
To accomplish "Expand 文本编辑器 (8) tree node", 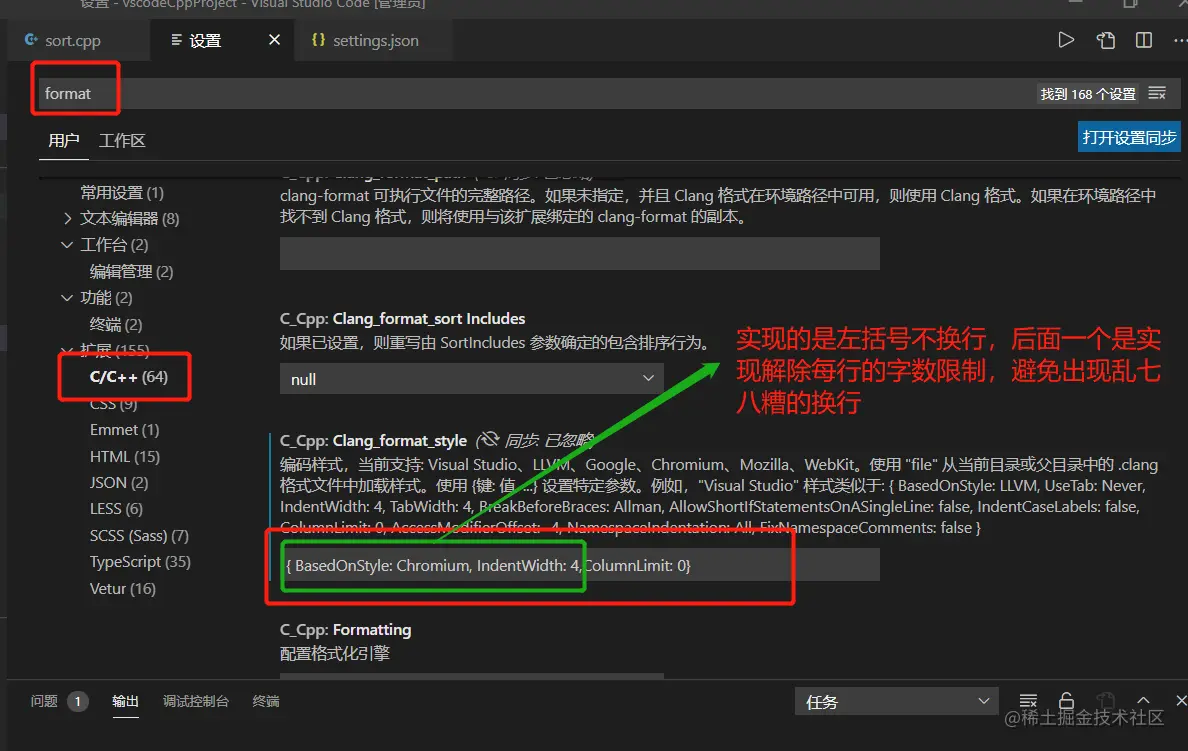I will coord(67,218).
